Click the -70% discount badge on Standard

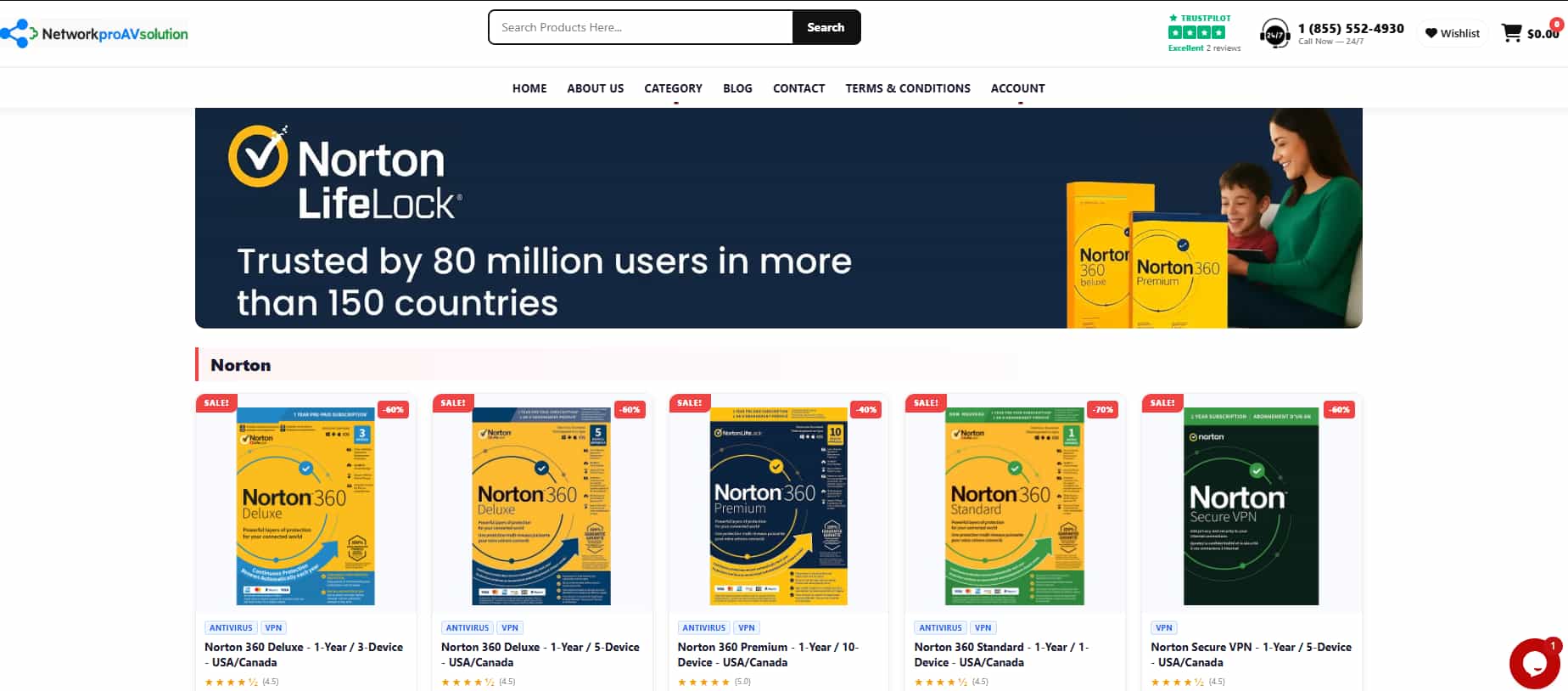tap(1103, 409)
